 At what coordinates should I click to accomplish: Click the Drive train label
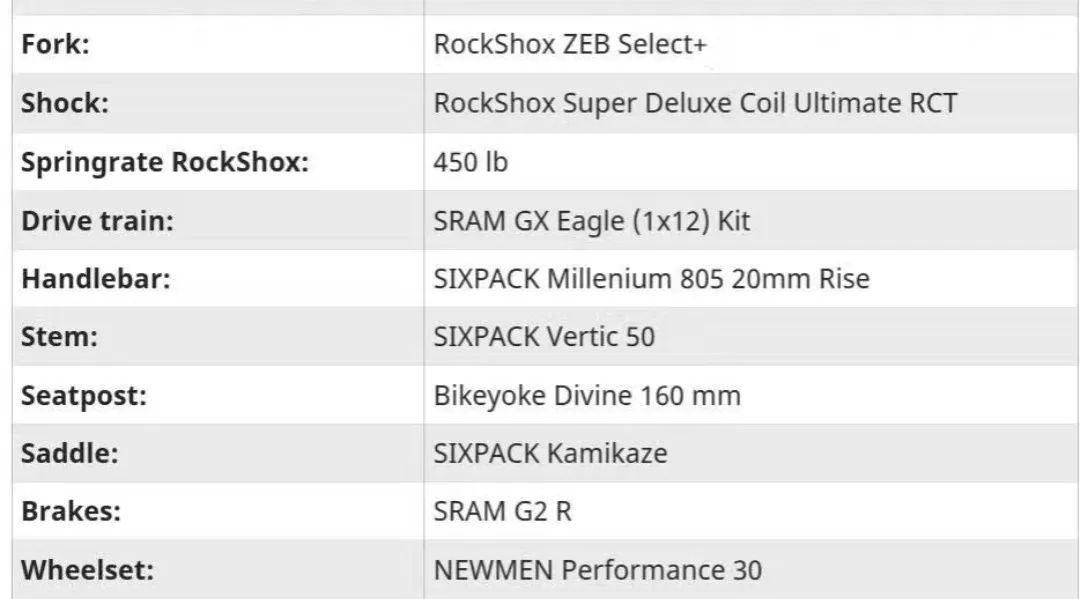point(97,220)
